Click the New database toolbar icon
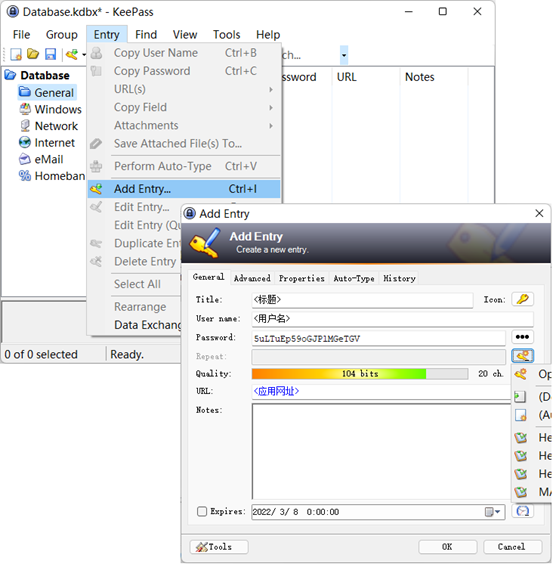 16,54
